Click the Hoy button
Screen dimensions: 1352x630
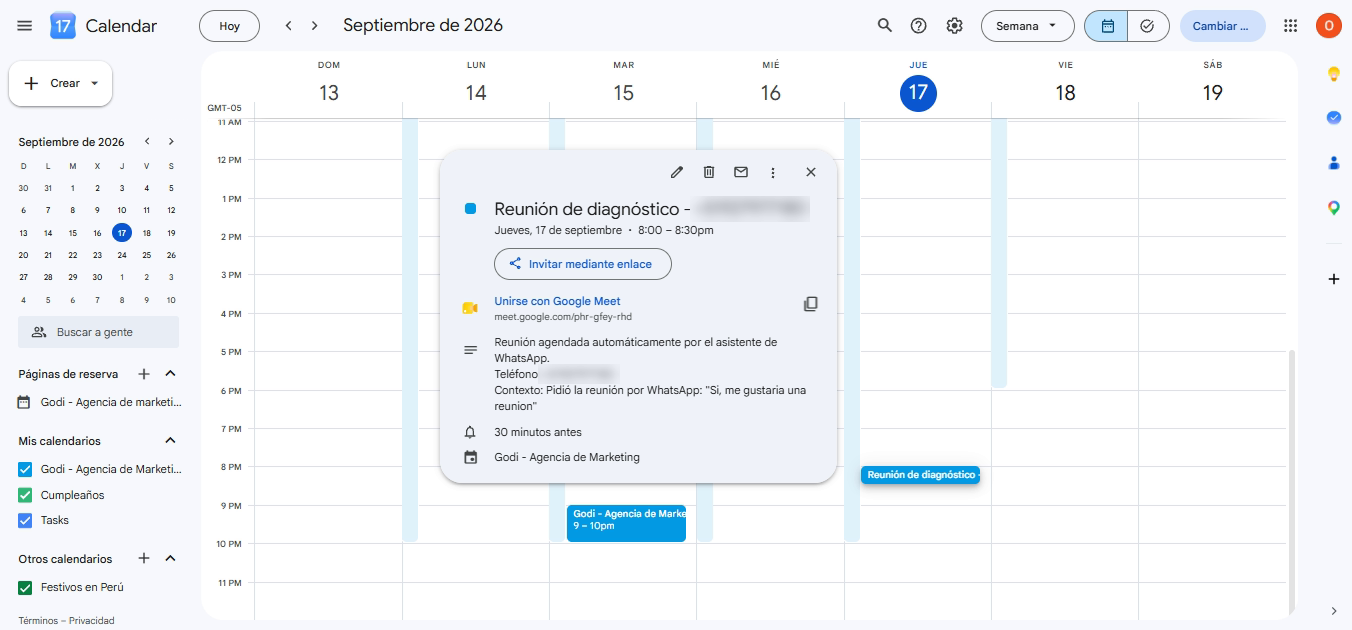(229, 26)
